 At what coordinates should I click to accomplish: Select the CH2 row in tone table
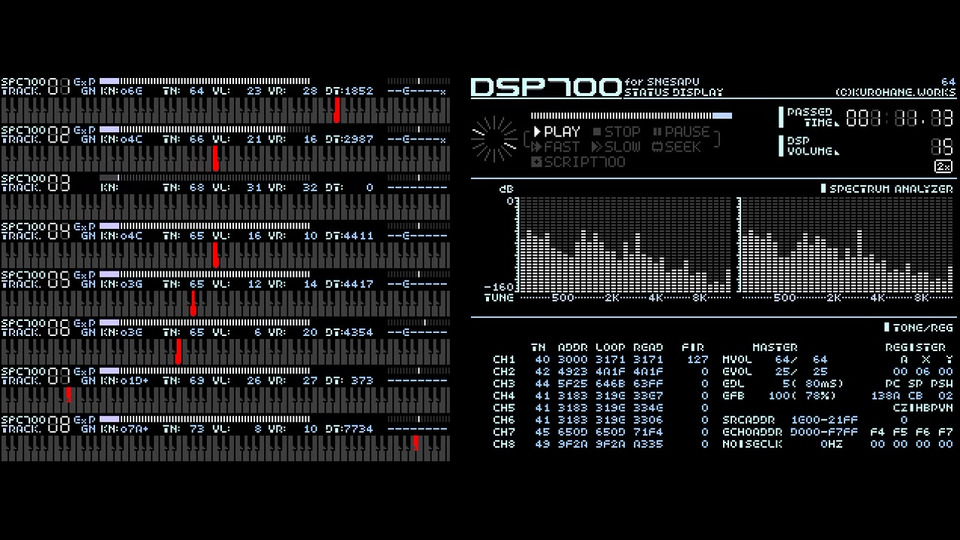[x=601, y=372]
